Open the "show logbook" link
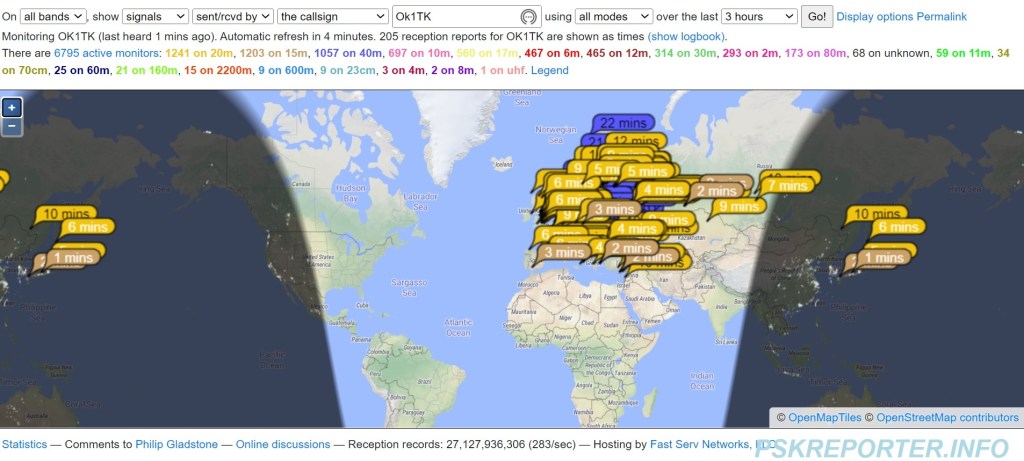 [687, 36]
